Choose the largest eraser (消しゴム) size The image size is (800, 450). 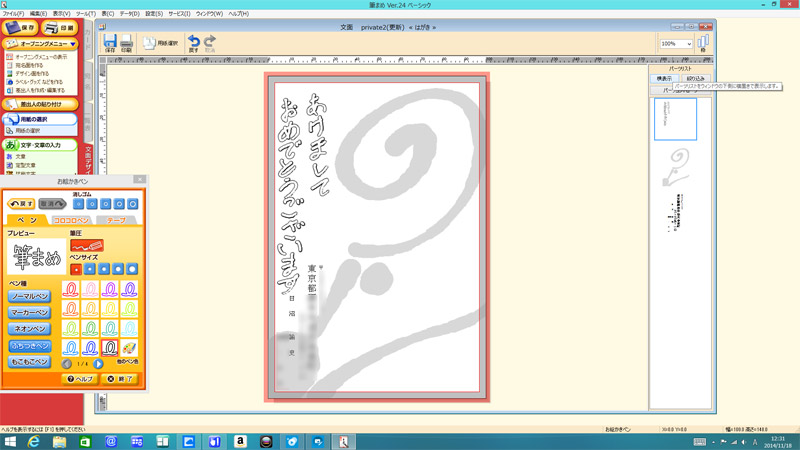[x=134, y=203]
